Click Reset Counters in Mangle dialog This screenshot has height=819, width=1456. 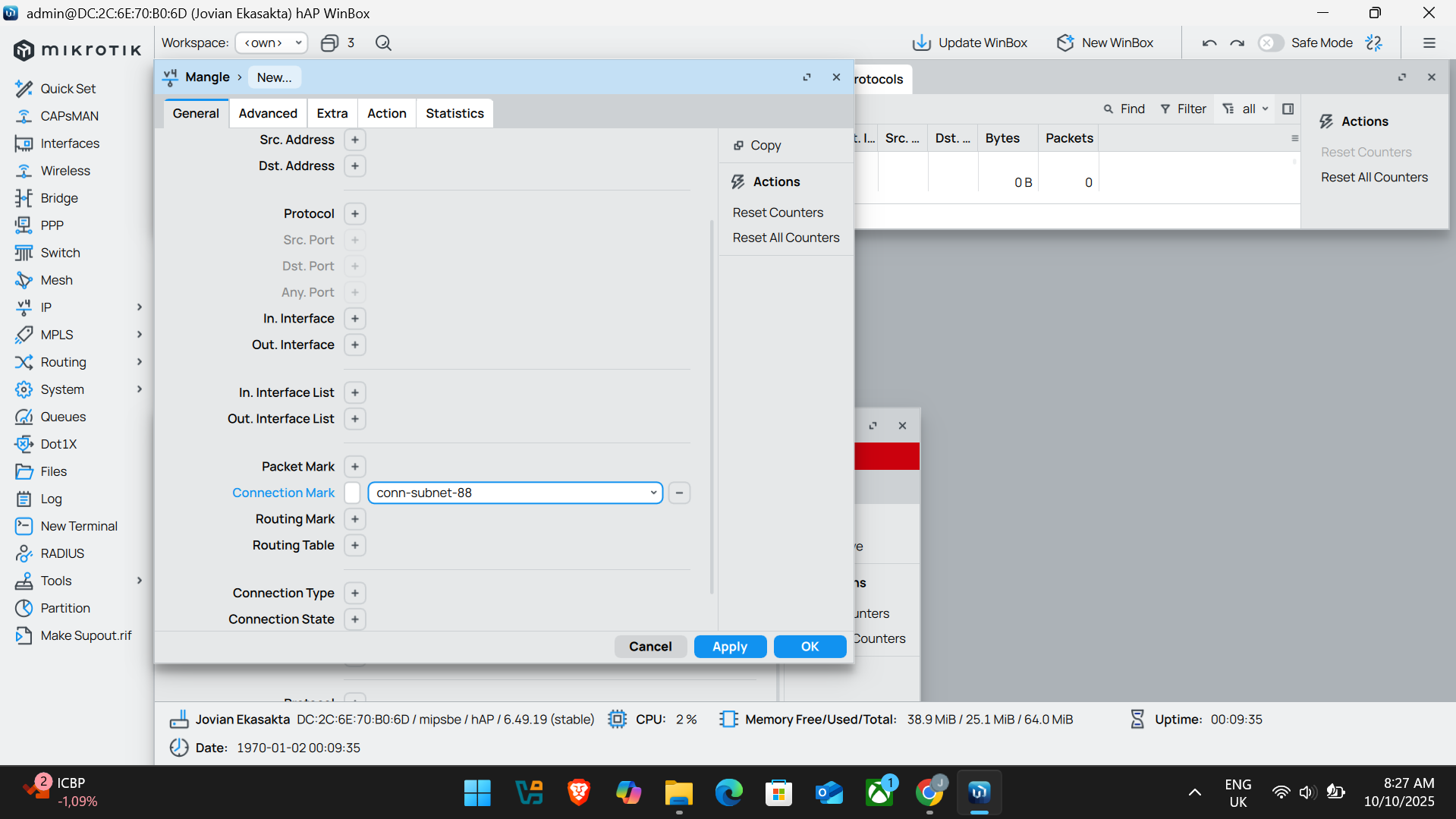(778, 213)
